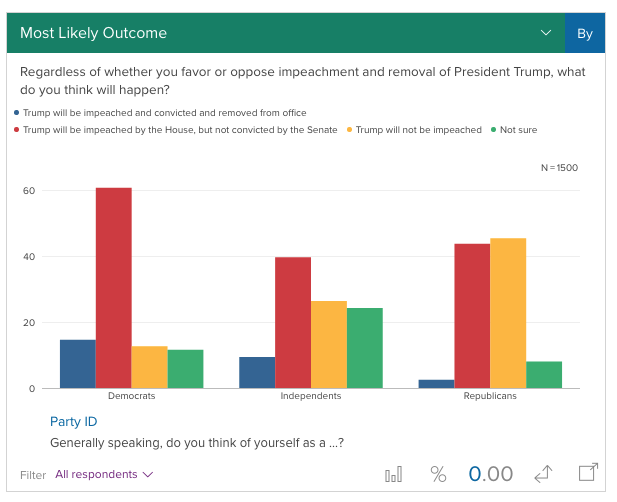
Task: Open chart in new window icon
Action: (x=588, y=472)
